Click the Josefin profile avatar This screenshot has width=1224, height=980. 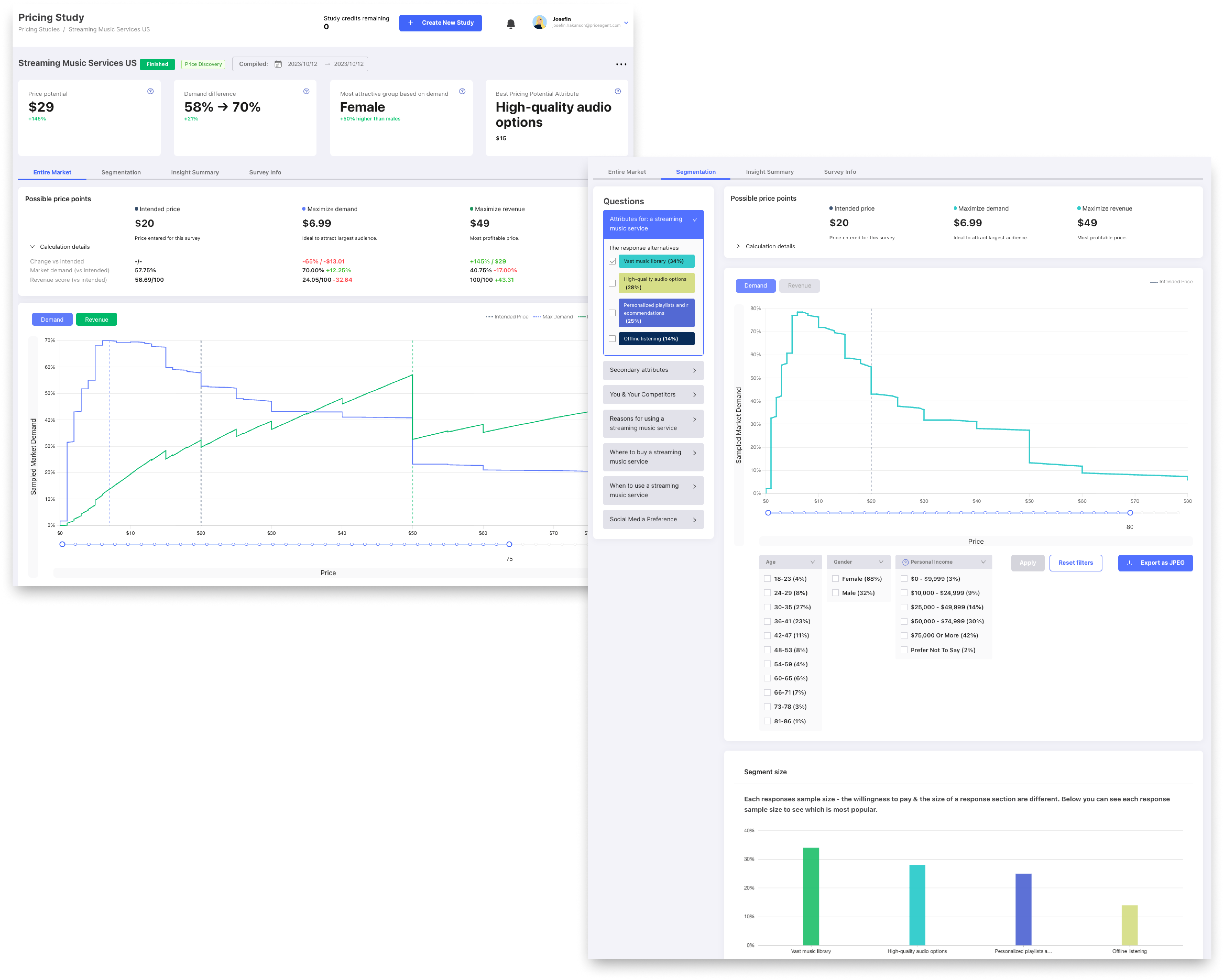539,22
